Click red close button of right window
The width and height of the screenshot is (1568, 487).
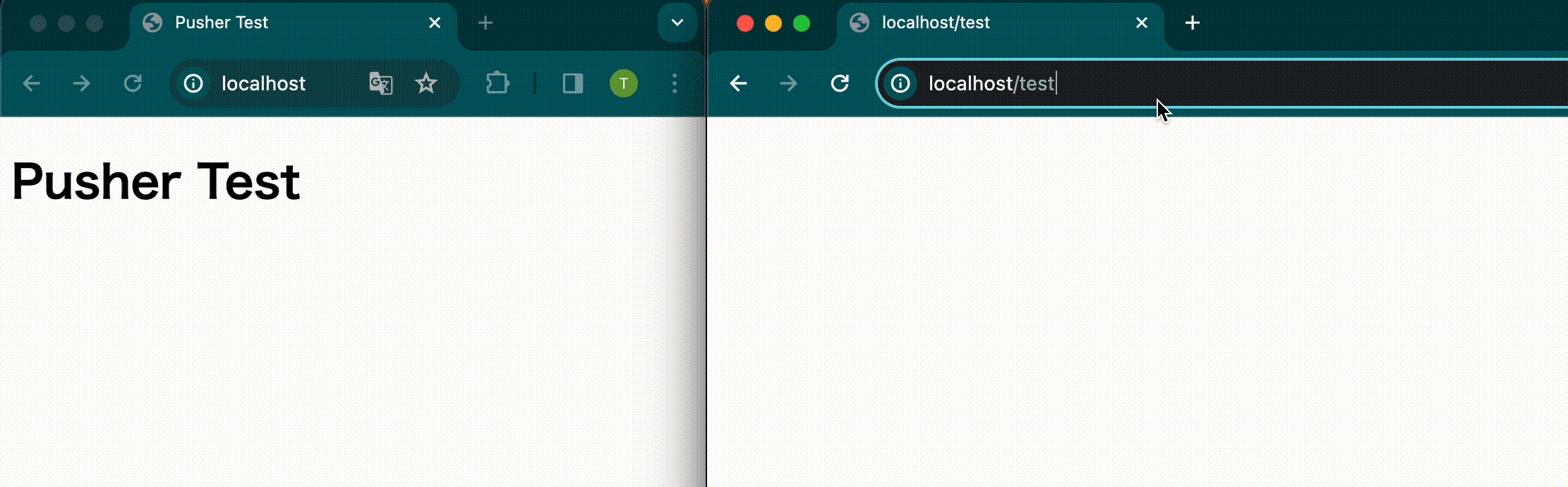pos(744,23)
